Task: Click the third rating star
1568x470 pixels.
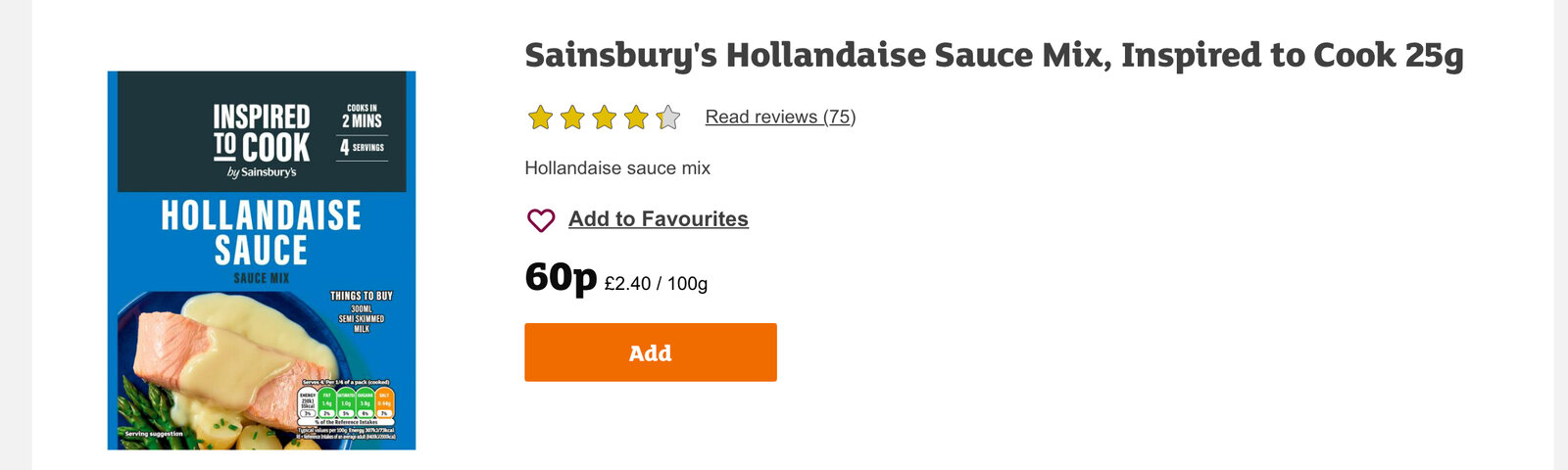Action: (x=605, y=118)
